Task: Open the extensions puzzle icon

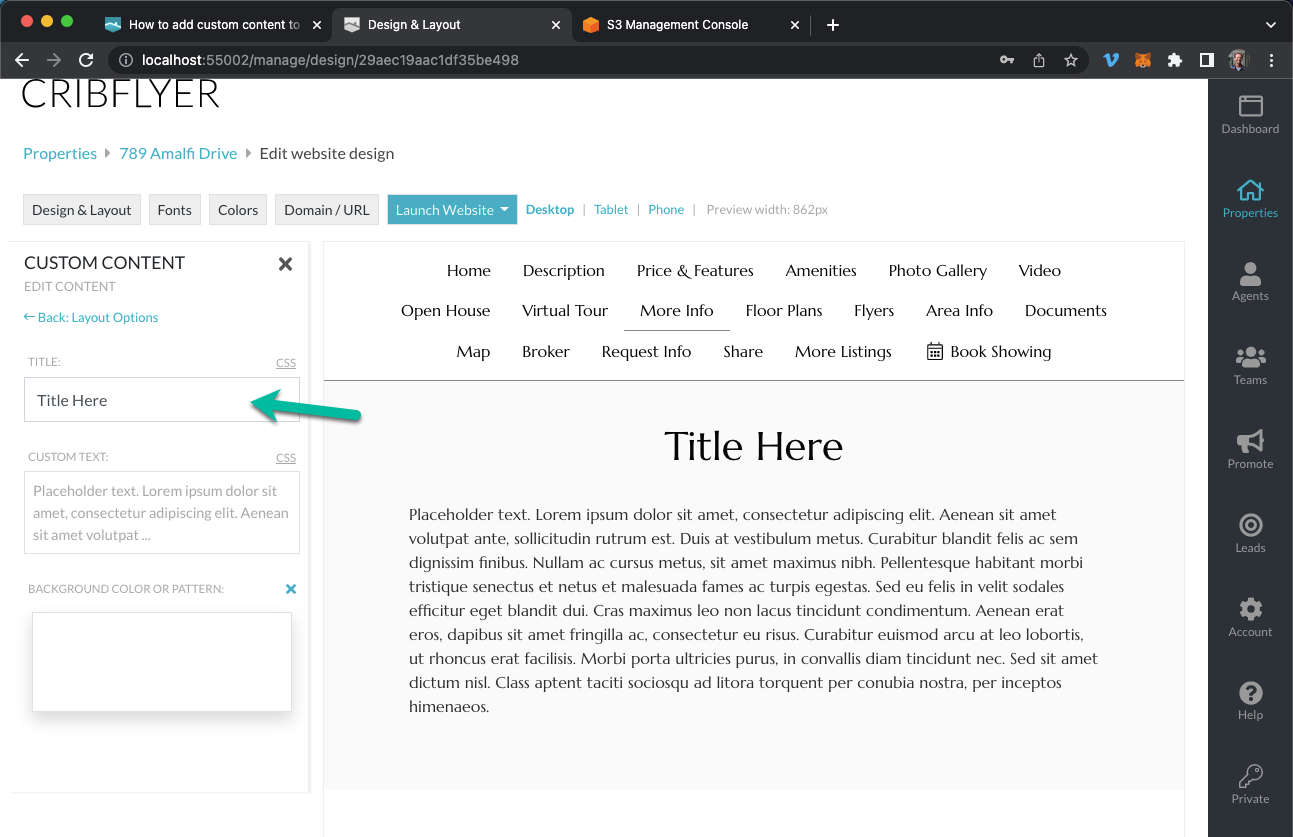Action: (x=1175, y=60)
